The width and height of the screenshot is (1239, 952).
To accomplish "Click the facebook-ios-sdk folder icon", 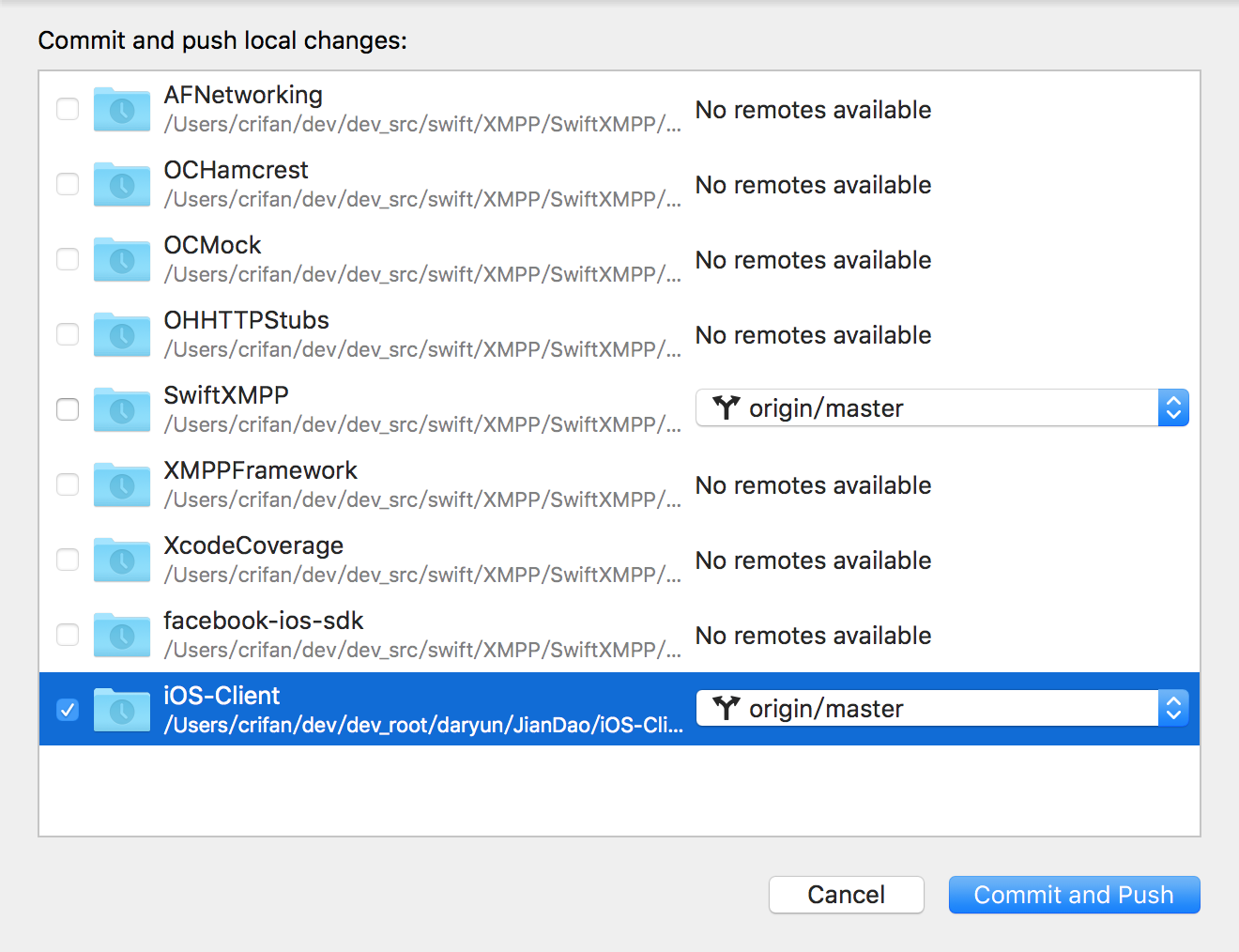I will click(121, 636).
